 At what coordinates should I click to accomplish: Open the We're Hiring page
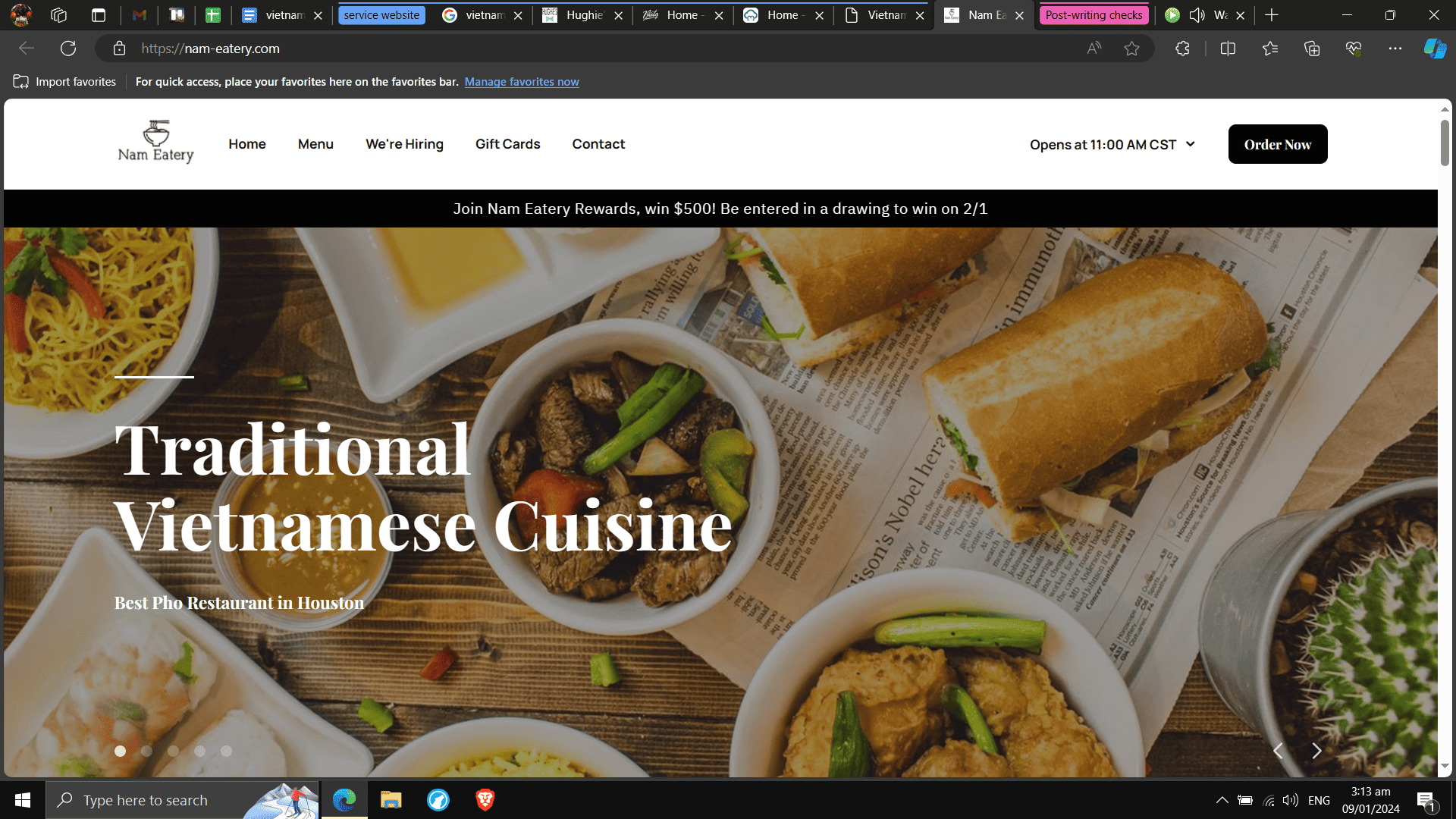[404, 144]
